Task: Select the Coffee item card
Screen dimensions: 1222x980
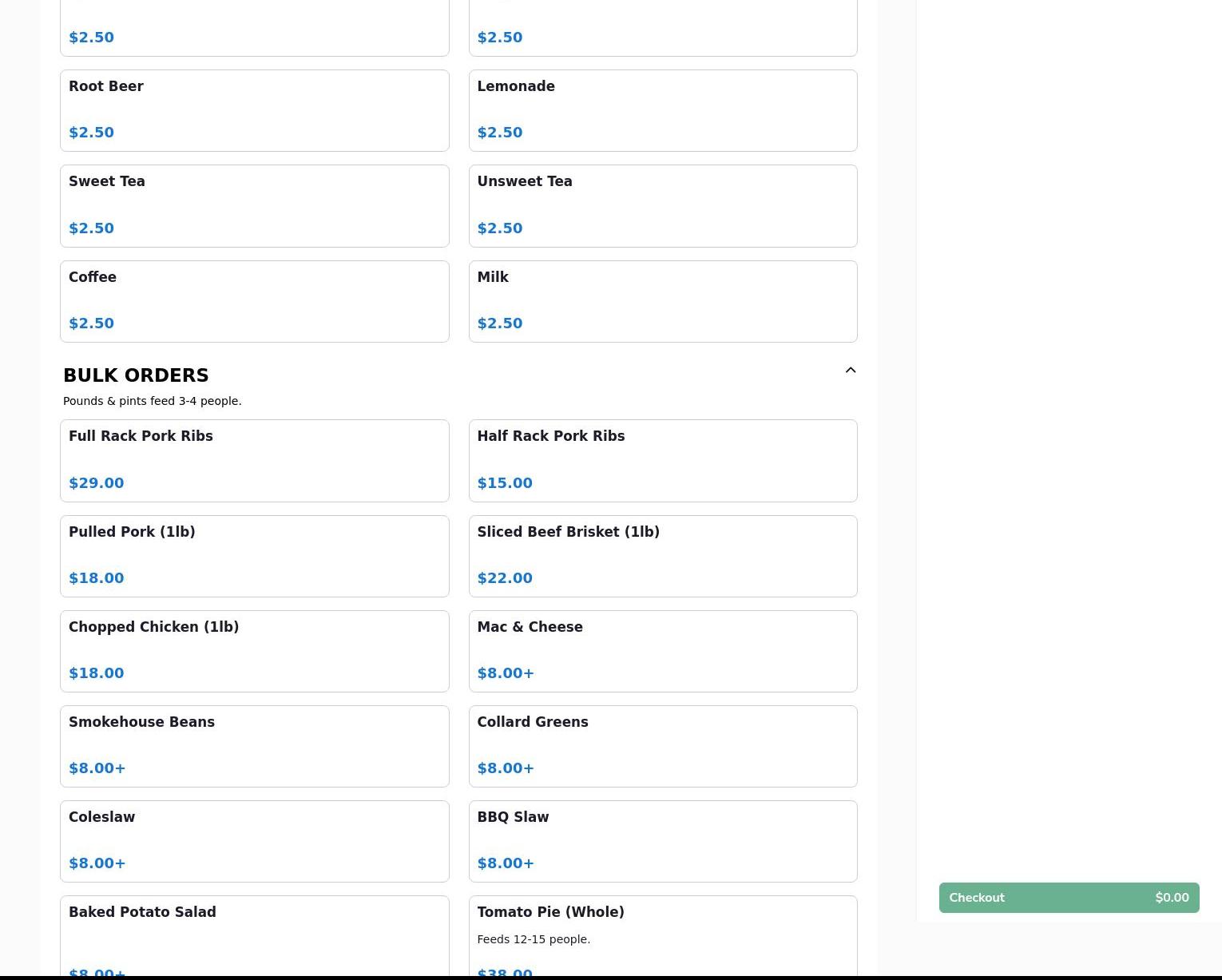Action: (x=254, y=301)
